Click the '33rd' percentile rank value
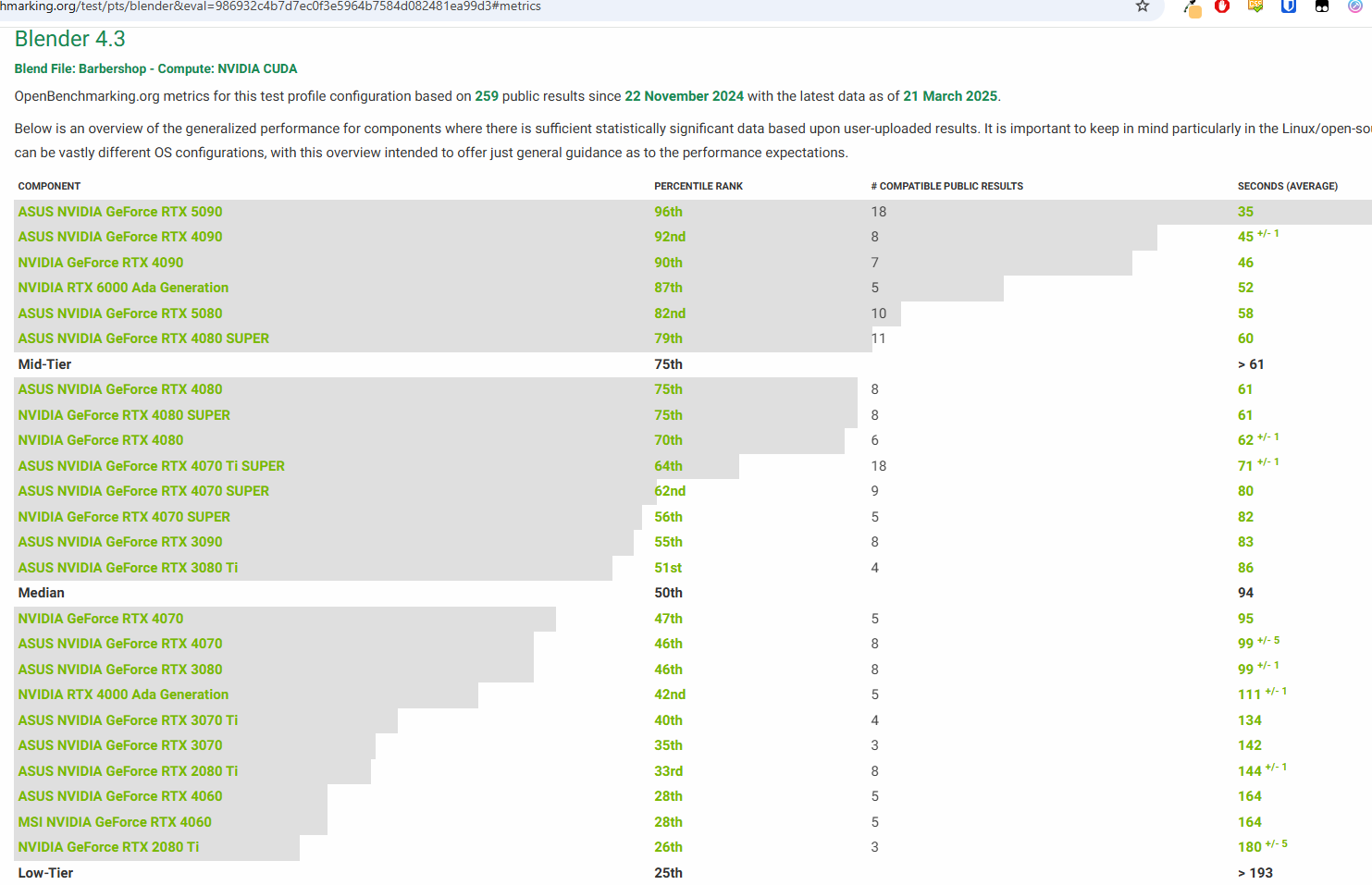Image resolution: width=1372 pixels, height=885 pixels. 668,771
